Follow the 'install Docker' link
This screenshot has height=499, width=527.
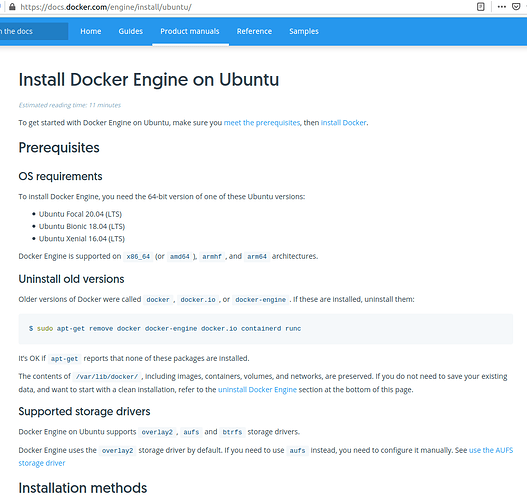(343, 123)
